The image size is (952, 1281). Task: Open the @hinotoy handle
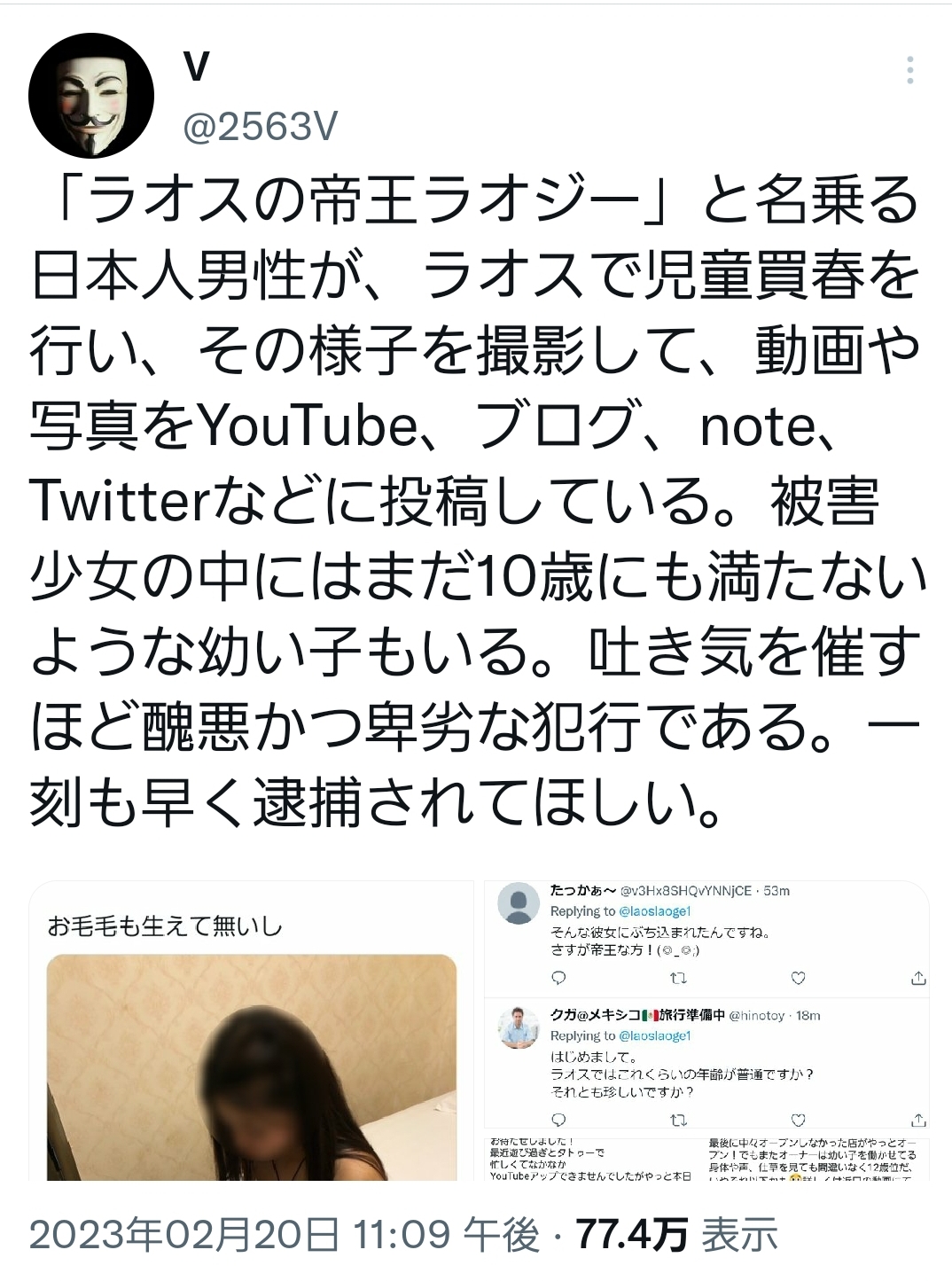pos(757,1016)
